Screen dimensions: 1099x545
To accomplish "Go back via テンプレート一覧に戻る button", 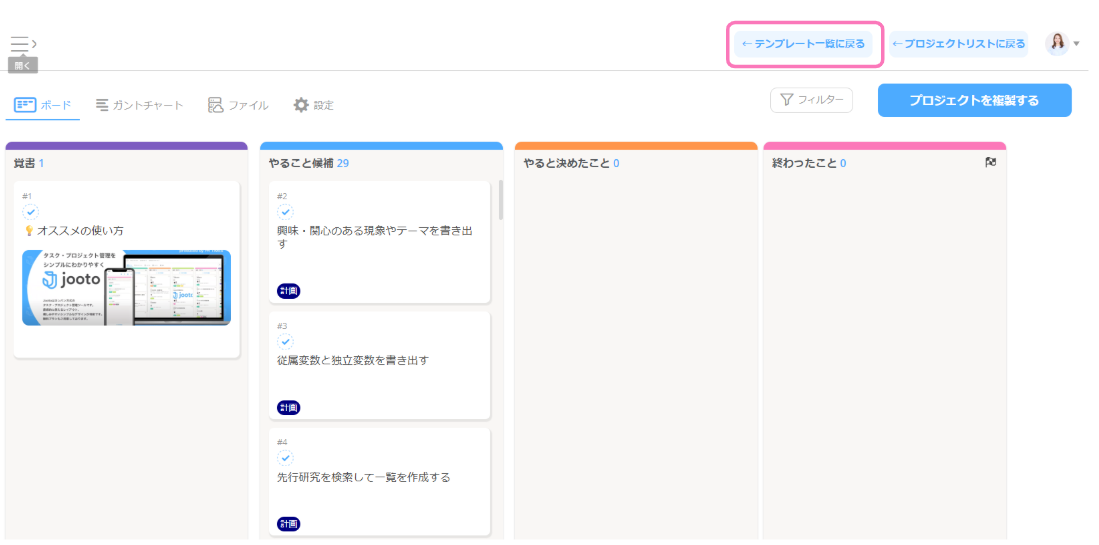I will pyautogui.click(x=803, y=44).
